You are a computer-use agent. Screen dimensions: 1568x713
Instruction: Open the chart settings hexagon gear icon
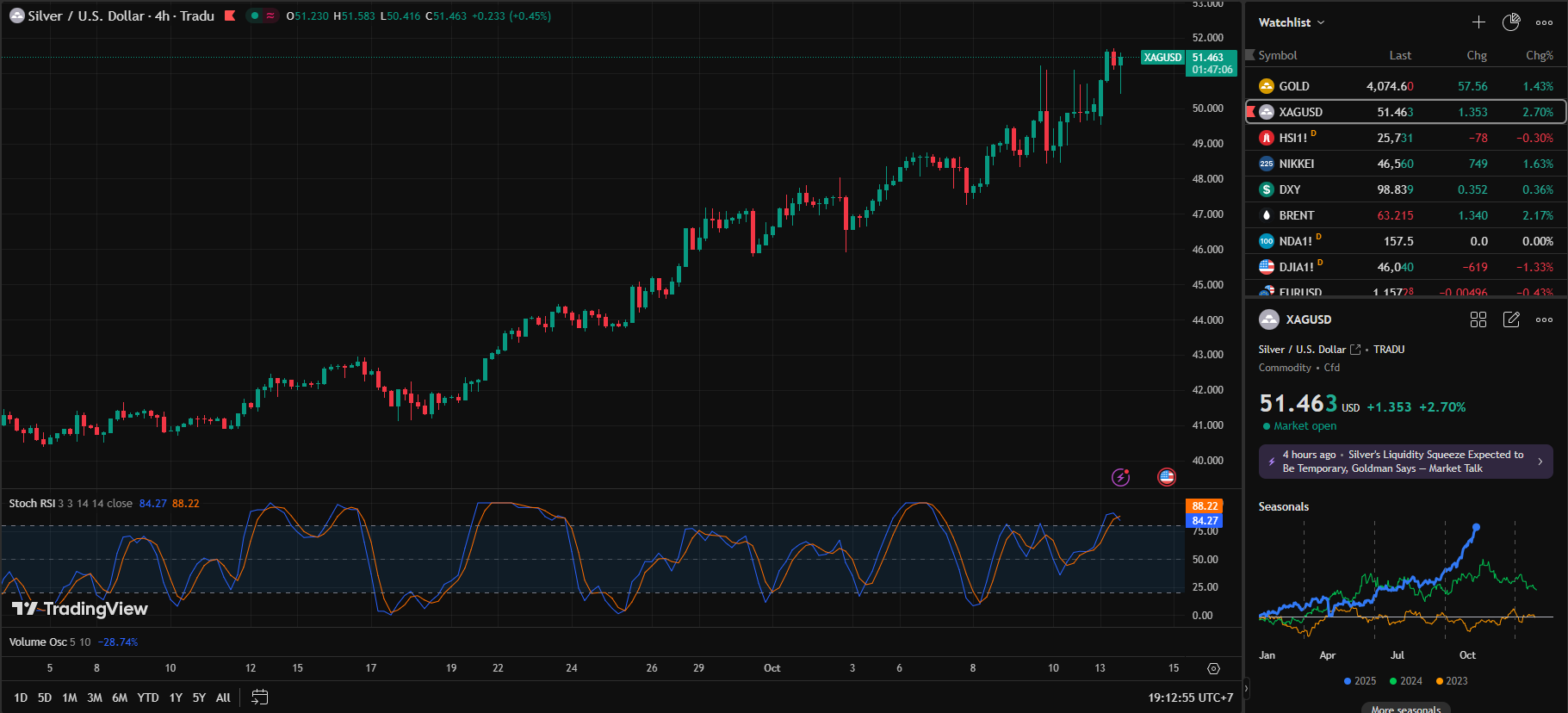coord(1213,668)
